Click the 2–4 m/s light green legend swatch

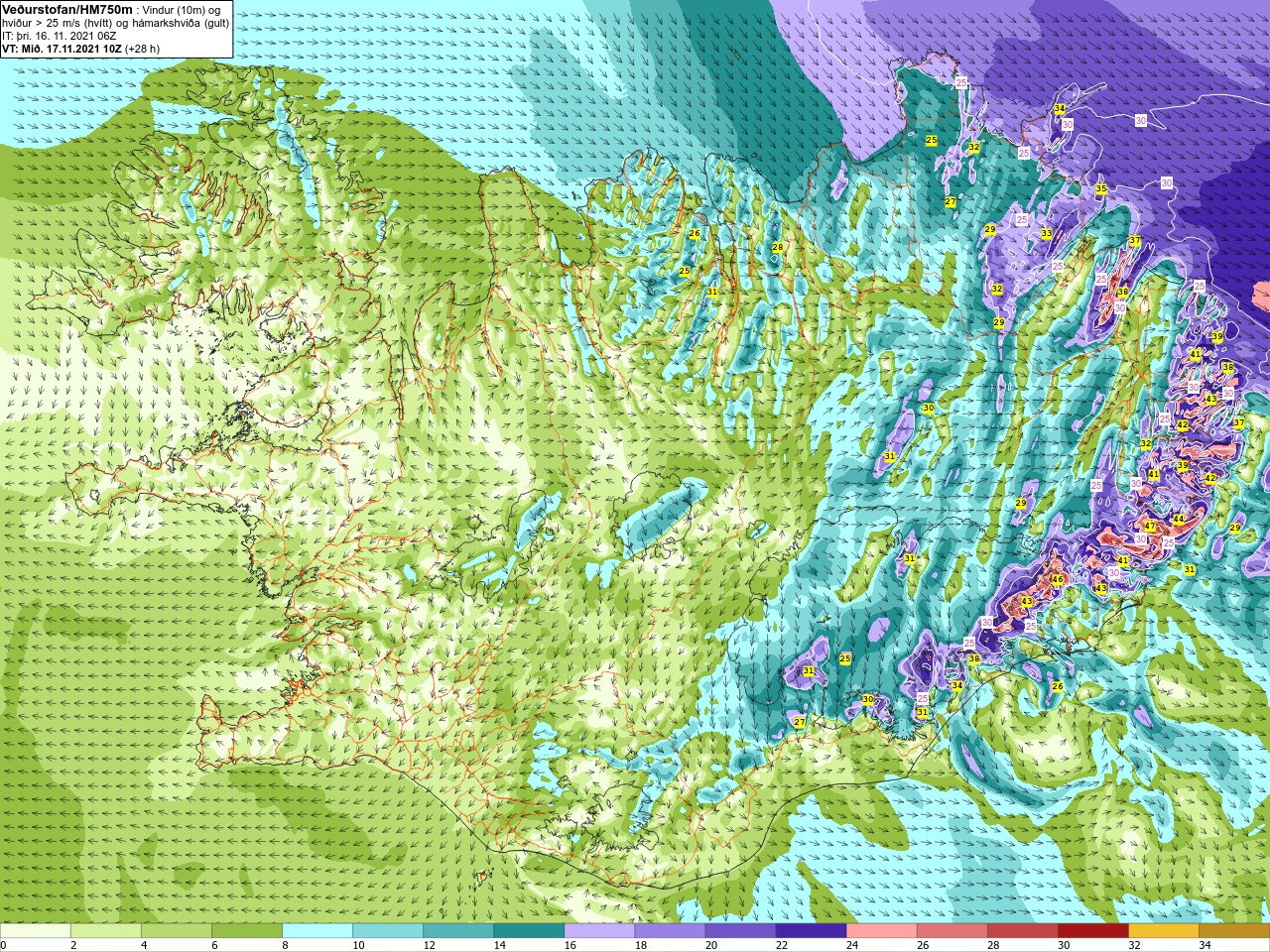point(106,931)
